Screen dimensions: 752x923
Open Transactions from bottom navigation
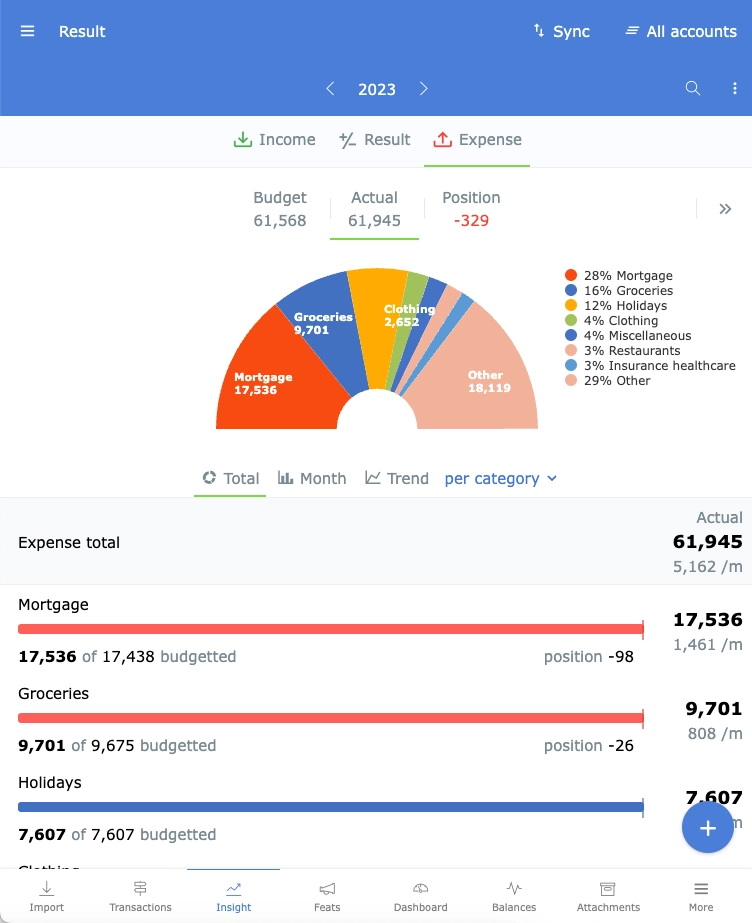140,896
